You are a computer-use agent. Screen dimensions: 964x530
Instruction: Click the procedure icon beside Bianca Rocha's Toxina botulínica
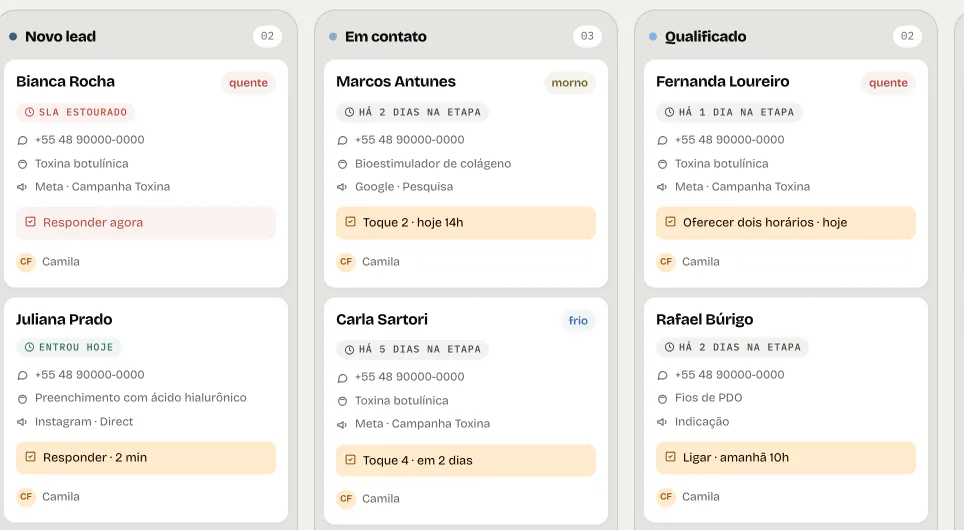[x=23, y=164]
